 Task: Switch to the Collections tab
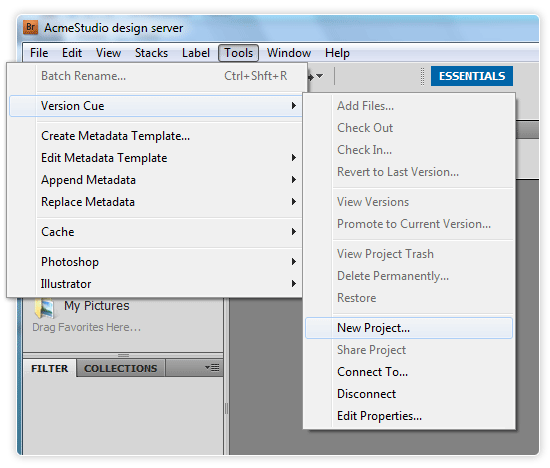click(x=121, y=368)
